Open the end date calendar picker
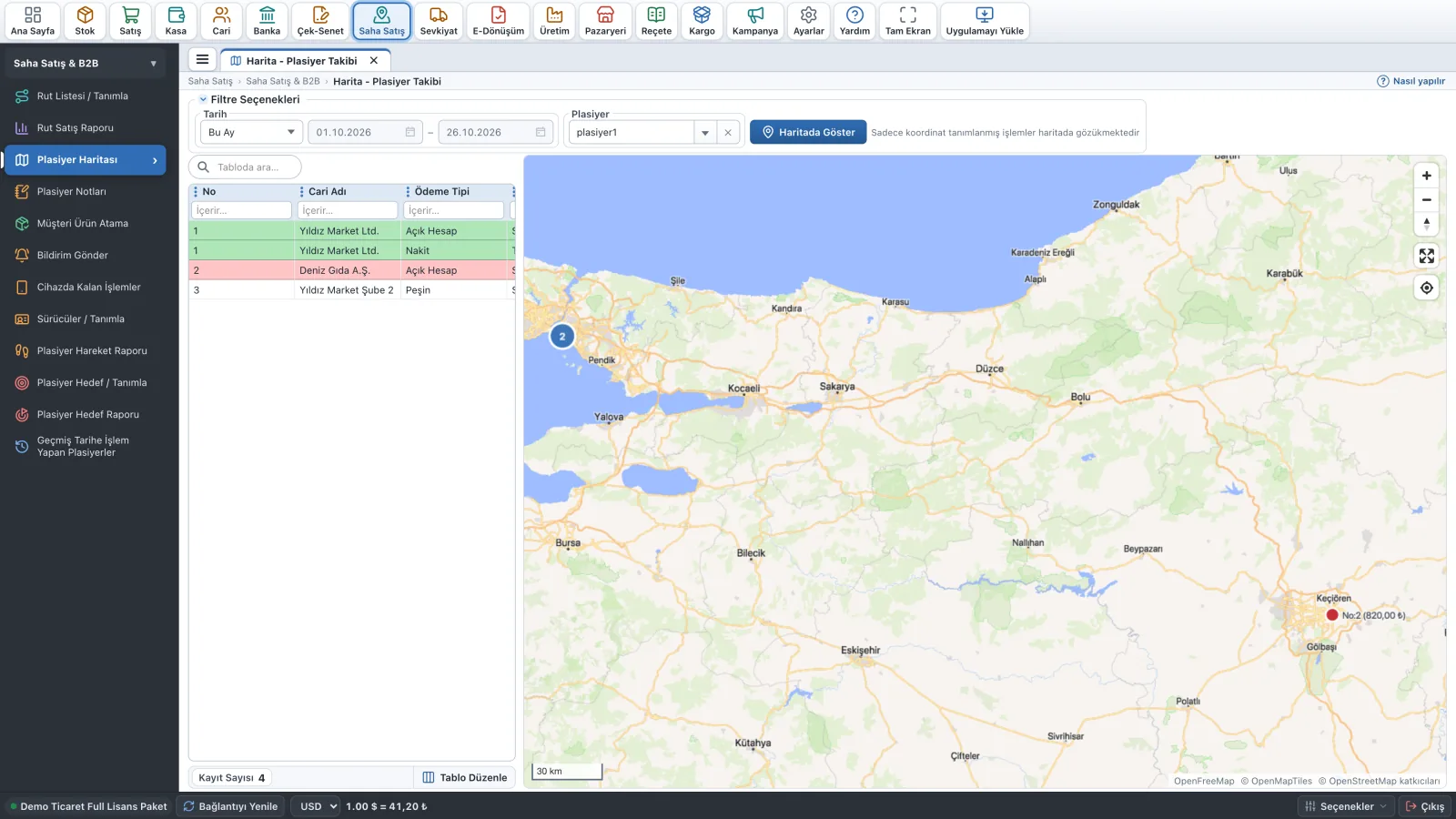Image resolution: width=1456 pixels, height=819 pixels. [x=541, y=133]
